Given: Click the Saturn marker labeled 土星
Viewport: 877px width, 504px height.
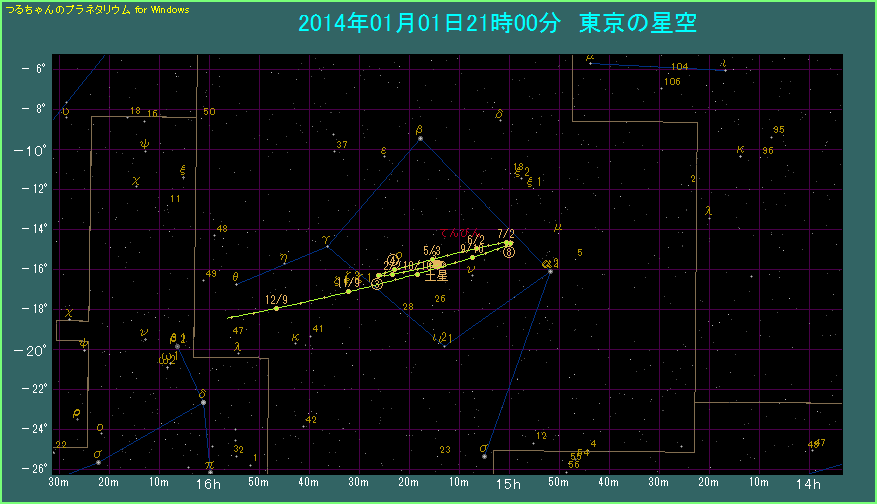Looking at the screenshot, I should tap(437, 265).
